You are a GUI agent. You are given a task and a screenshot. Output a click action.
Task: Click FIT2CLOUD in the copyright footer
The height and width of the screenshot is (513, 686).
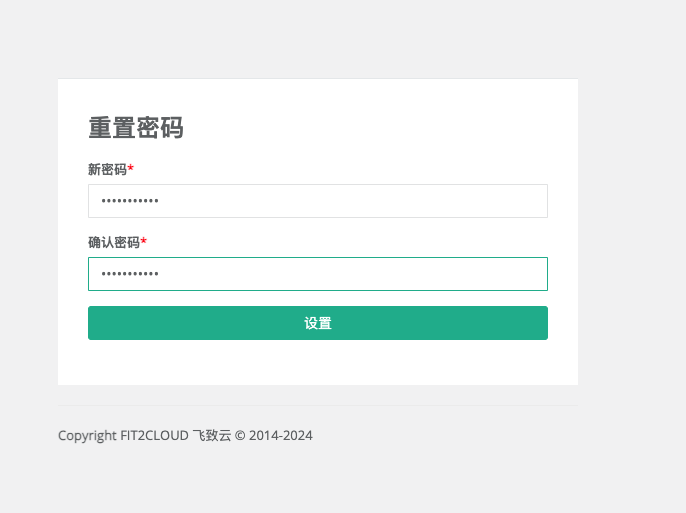click(153, 436)
